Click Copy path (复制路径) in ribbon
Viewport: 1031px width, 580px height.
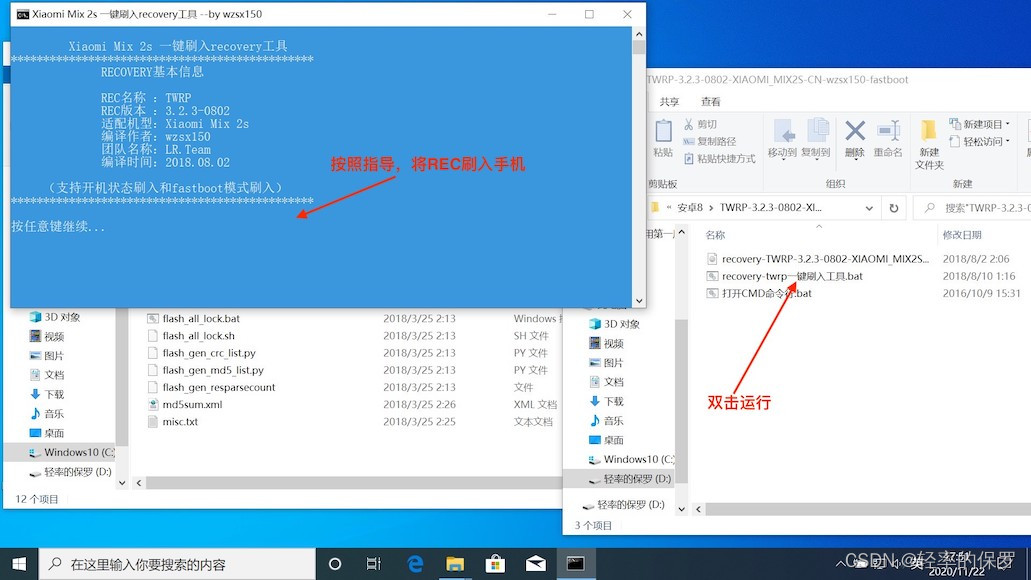pos(709,141)
